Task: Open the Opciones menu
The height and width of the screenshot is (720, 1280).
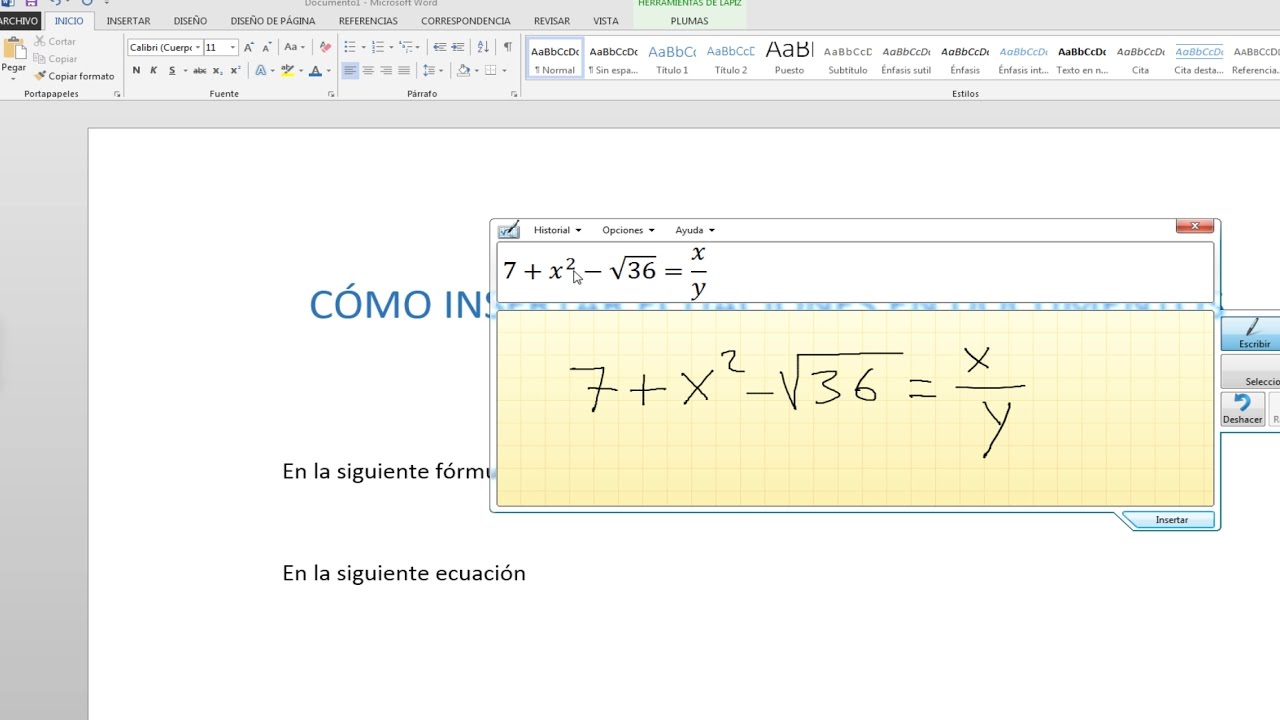Action: pos(628,230)
